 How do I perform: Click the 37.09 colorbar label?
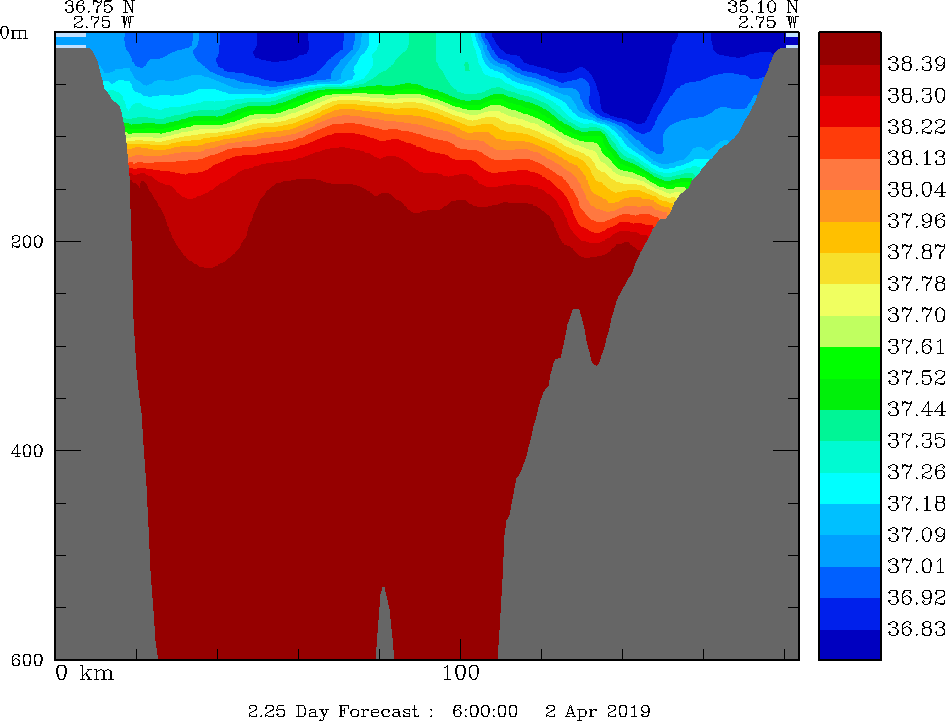tap(916, 535)
